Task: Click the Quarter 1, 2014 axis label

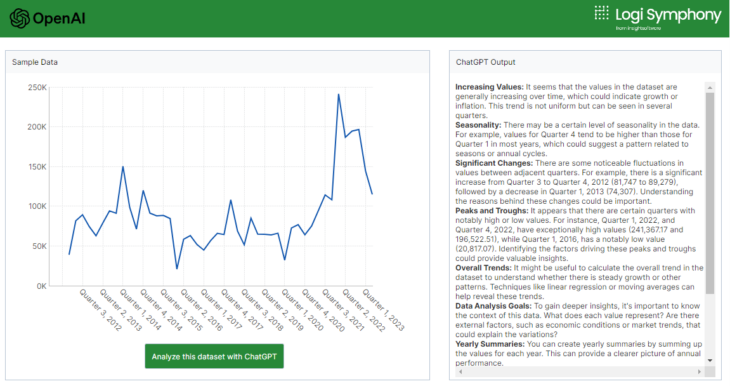Action: tap(141, 310)
